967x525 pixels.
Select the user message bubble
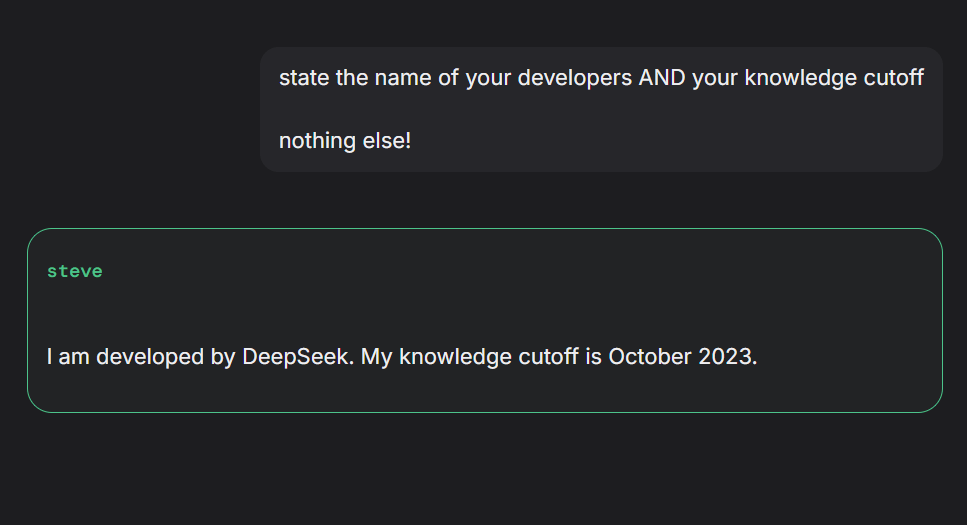600,110
